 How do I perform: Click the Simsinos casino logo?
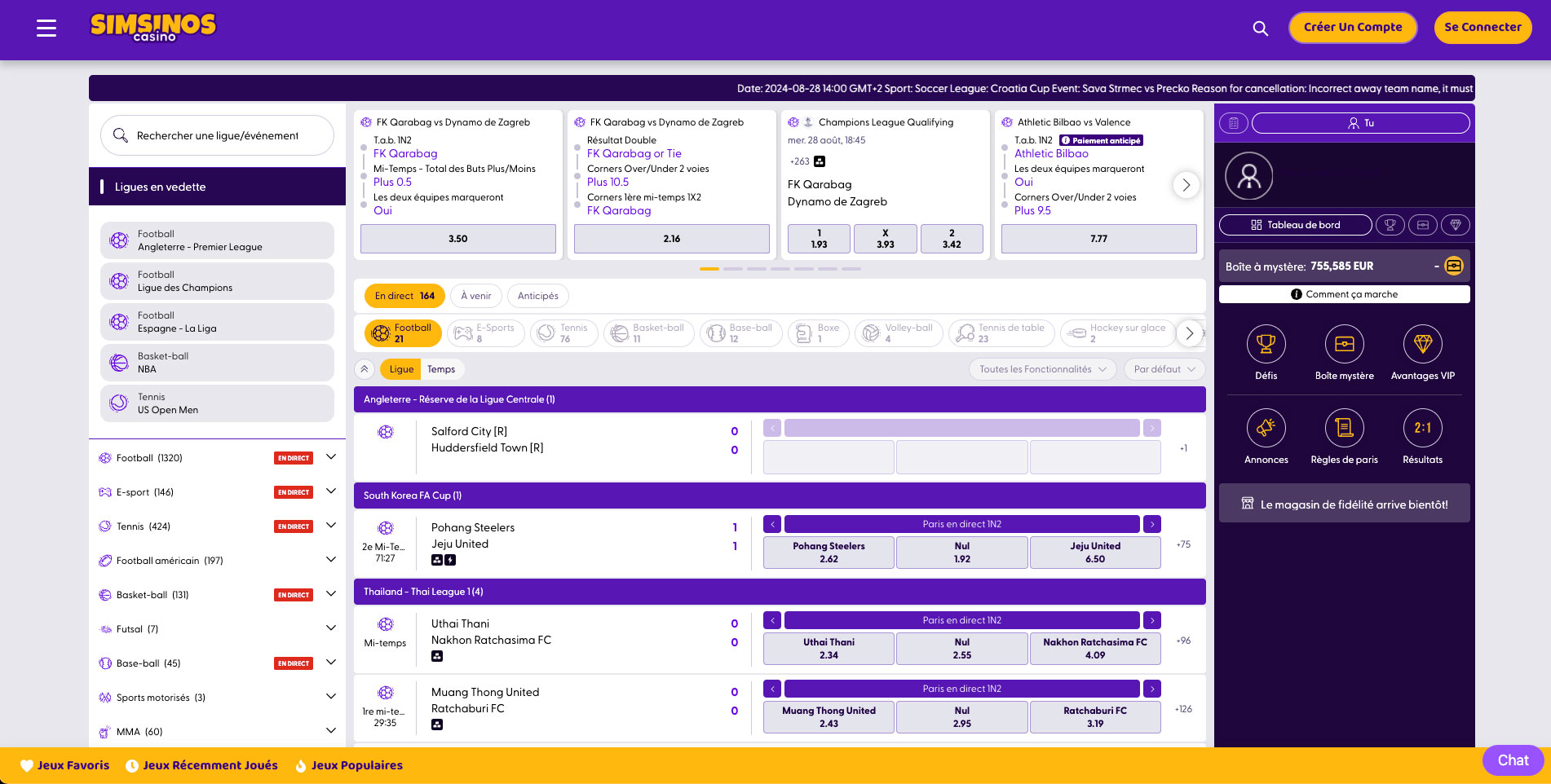[x=153, y=28]
